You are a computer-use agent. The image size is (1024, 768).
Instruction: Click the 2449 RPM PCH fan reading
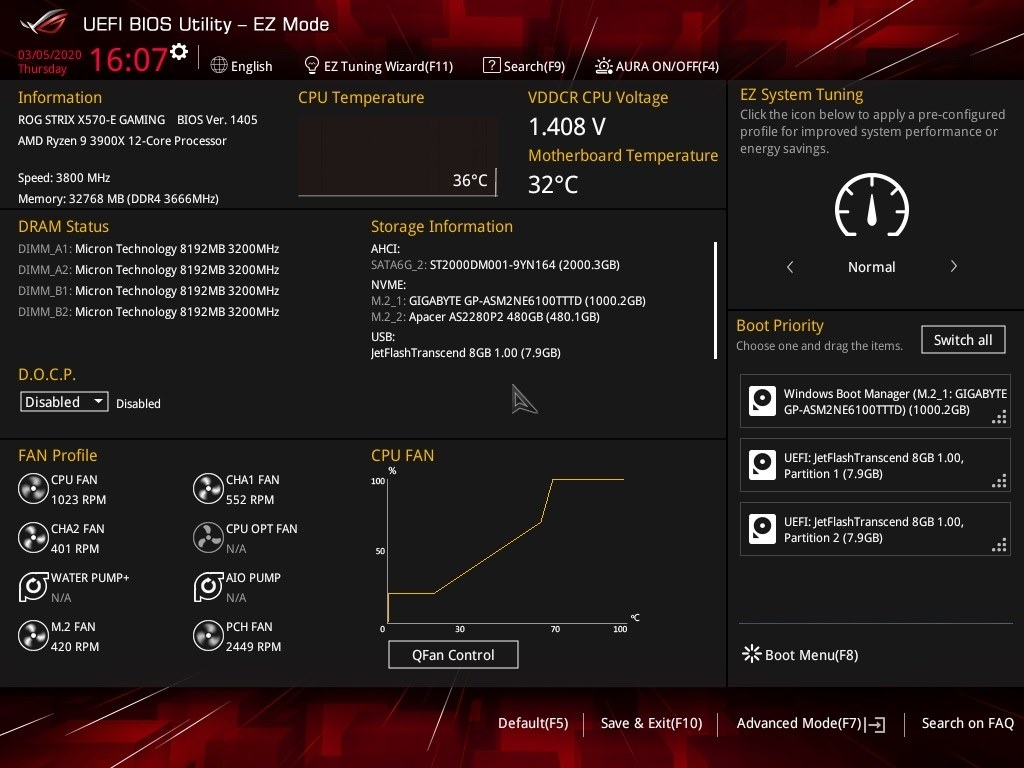tap(253, 647)
